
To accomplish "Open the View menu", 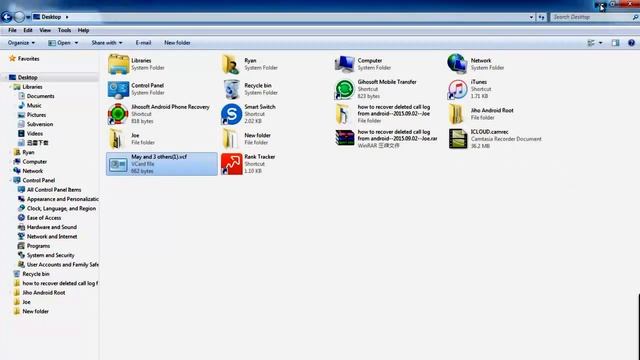I will 45,30.
